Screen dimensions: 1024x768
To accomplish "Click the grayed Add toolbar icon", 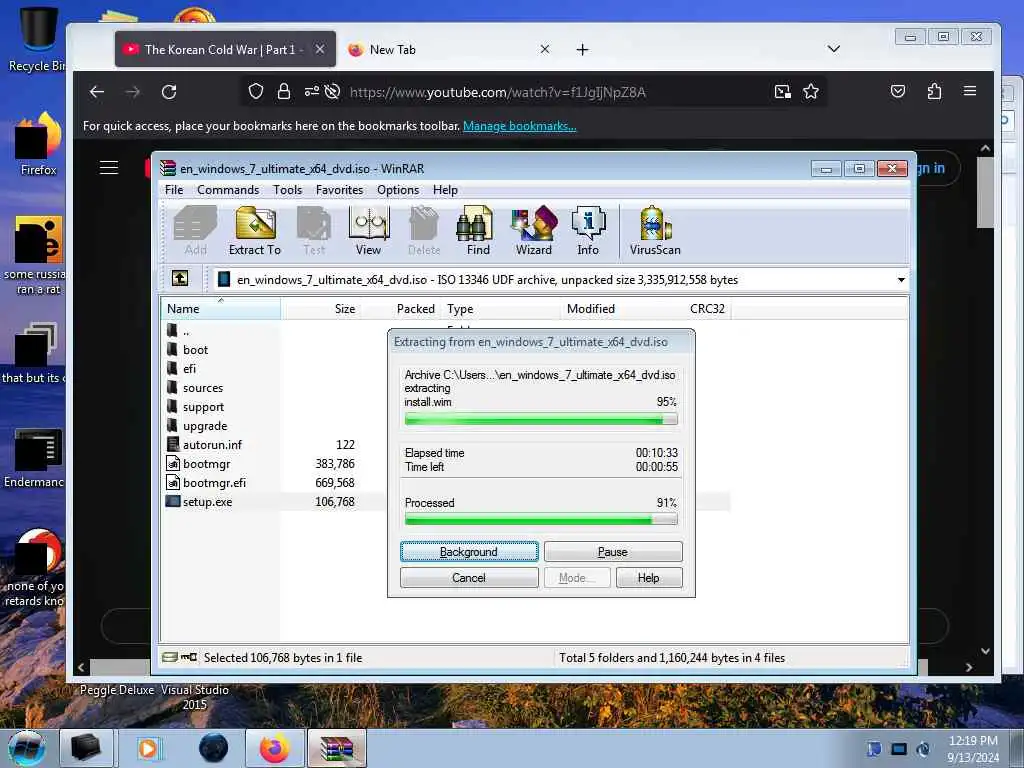I will click(195, 231).
